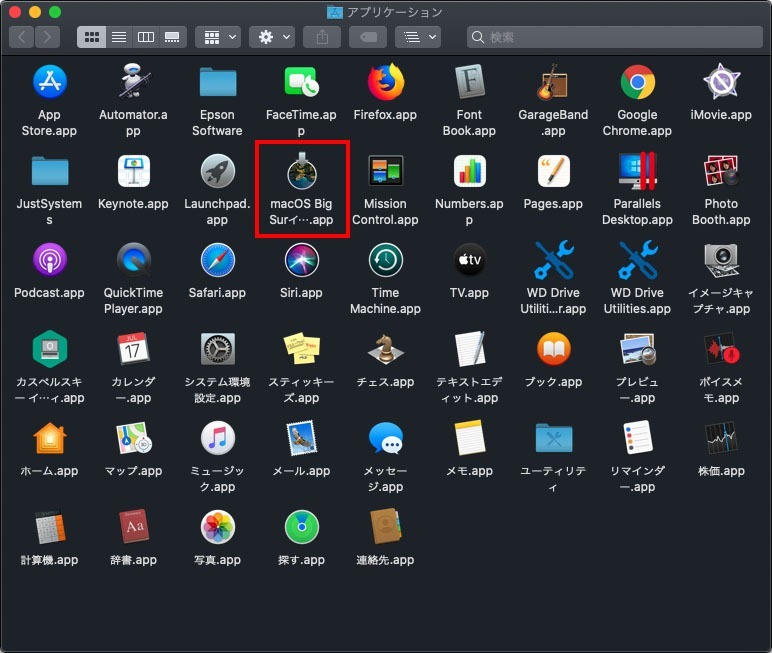The height and width of the screenshot is (653, 772).
Task: Select ブック.app icon
Action: coord(553,349)
